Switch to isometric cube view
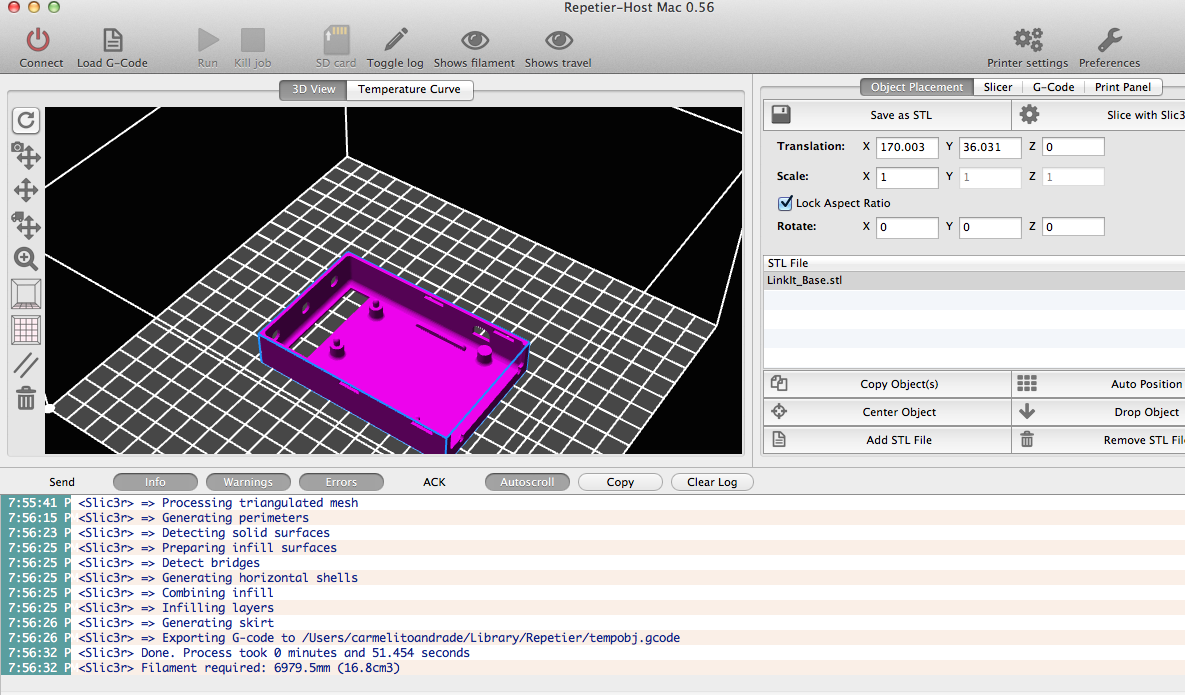This screenshot has width=1185, height=695. coord(26,294)
